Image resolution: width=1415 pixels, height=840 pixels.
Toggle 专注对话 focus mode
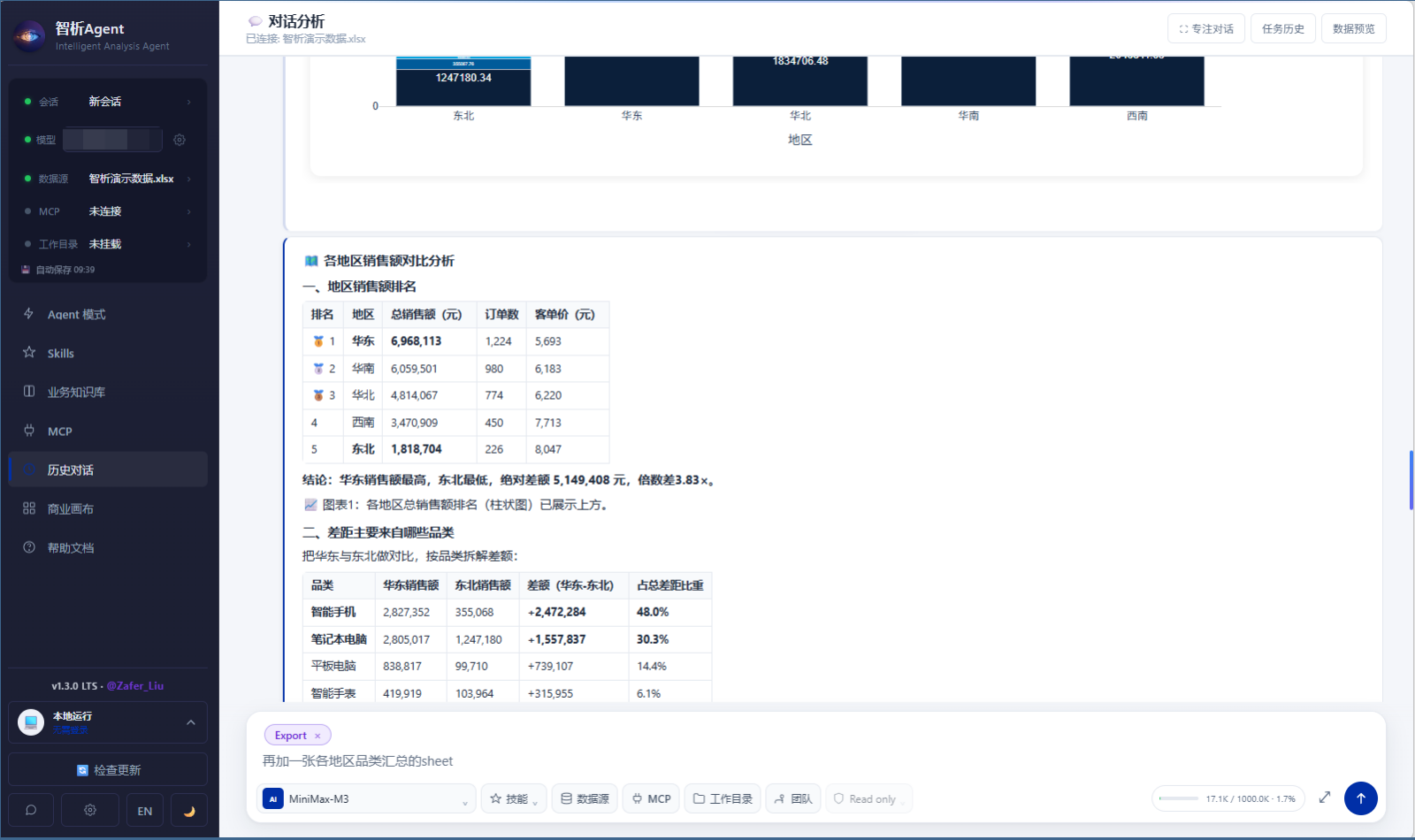click(x=1206, y=28)
